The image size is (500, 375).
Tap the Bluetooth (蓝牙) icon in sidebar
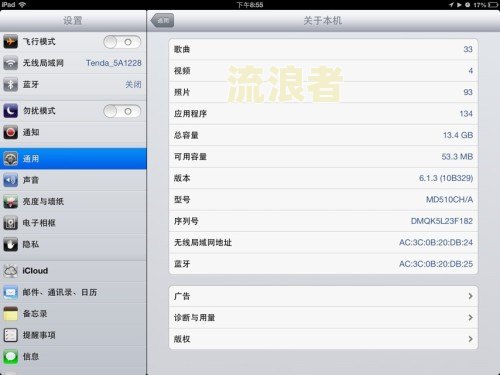(10, 85)
